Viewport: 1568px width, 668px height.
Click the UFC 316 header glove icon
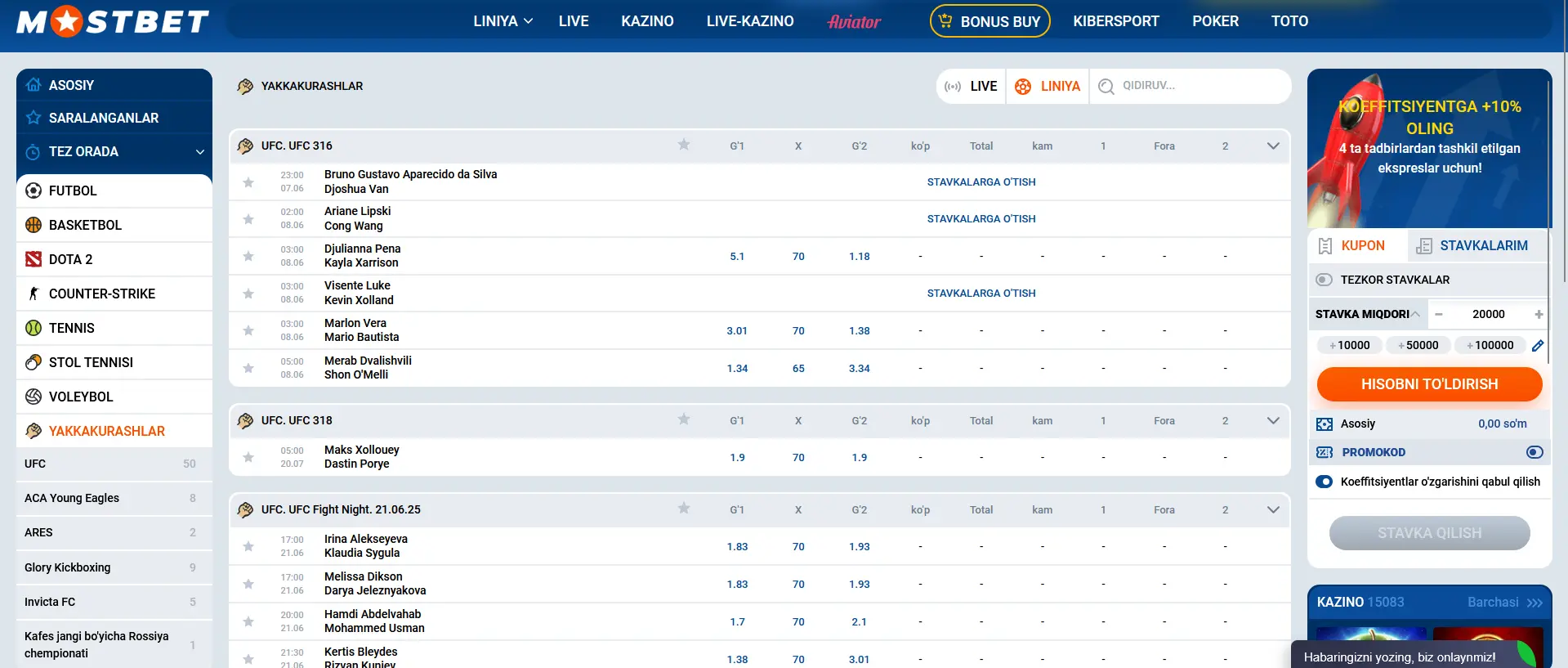point(245,146)
